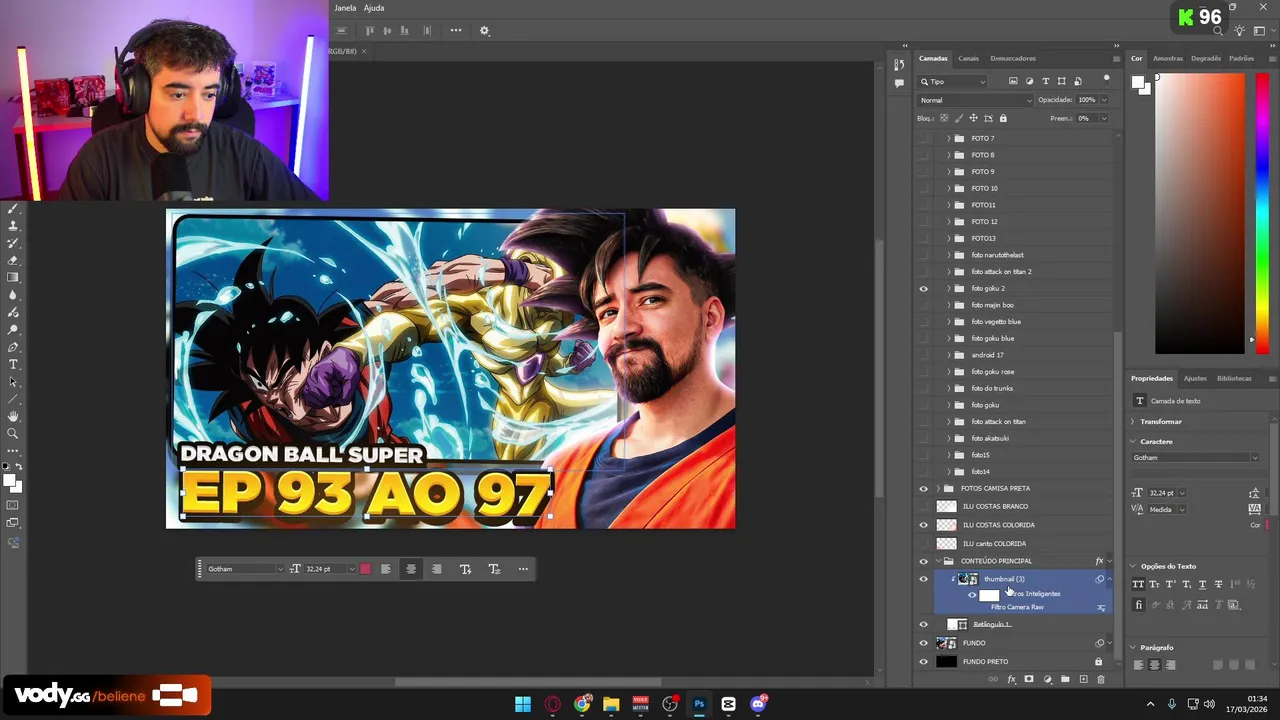
Task: Collapse the Caractere section in Properties
Action: pyautogui.click(x=1133, y=442)
